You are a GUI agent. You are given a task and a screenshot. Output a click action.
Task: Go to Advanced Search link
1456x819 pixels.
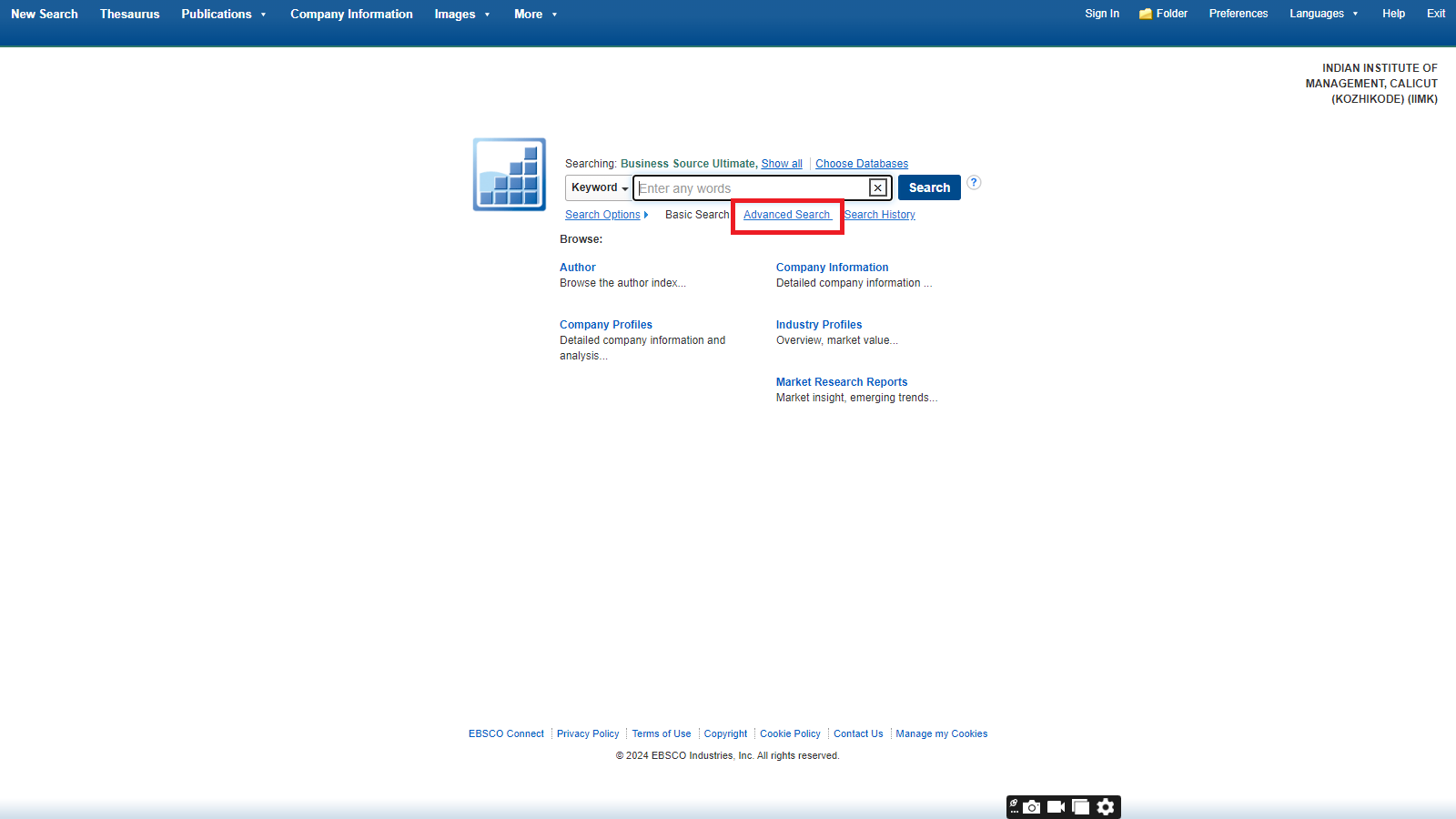pos(786,215)
